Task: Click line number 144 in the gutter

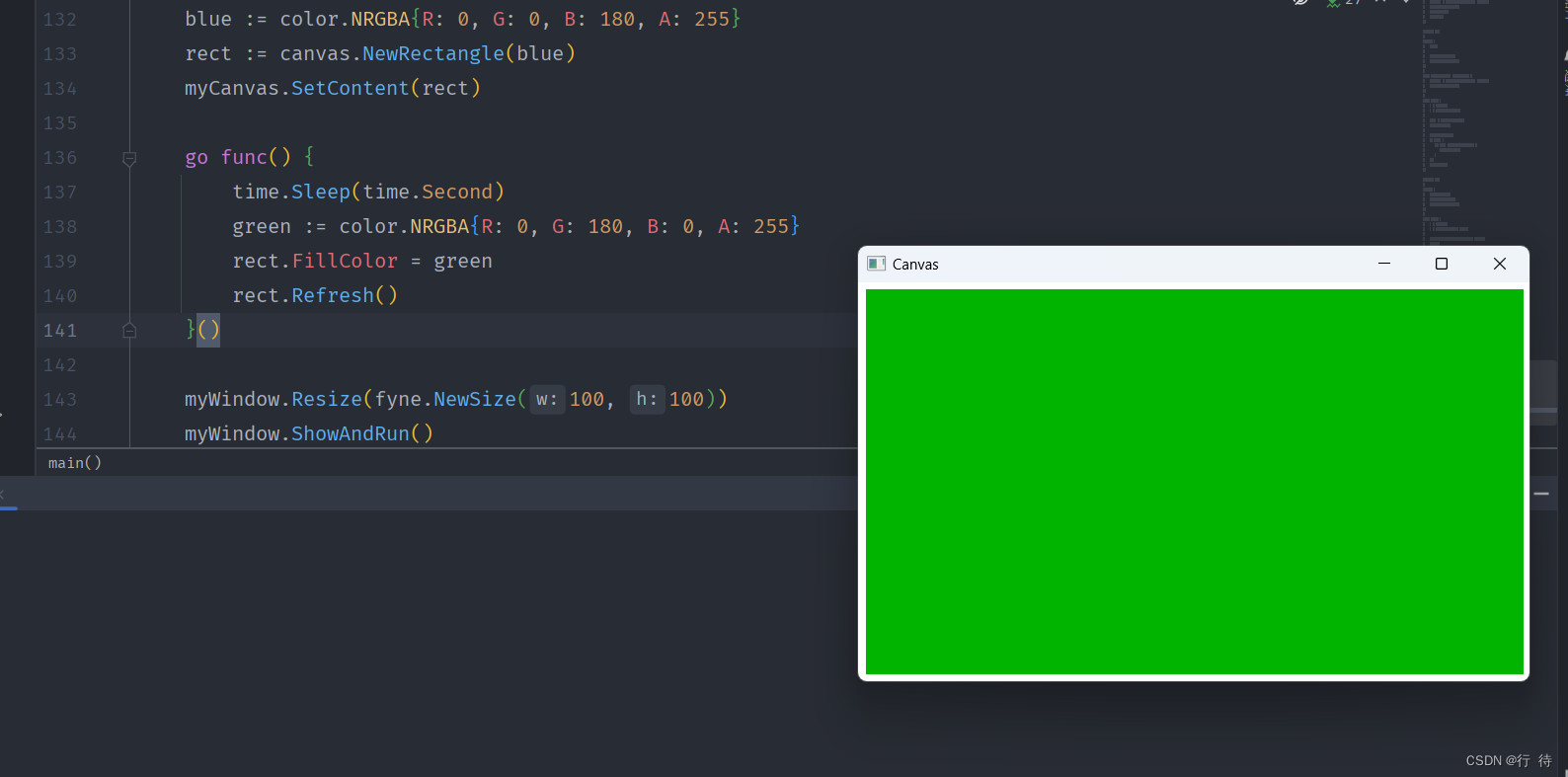Action: click(x=60, y=434)
